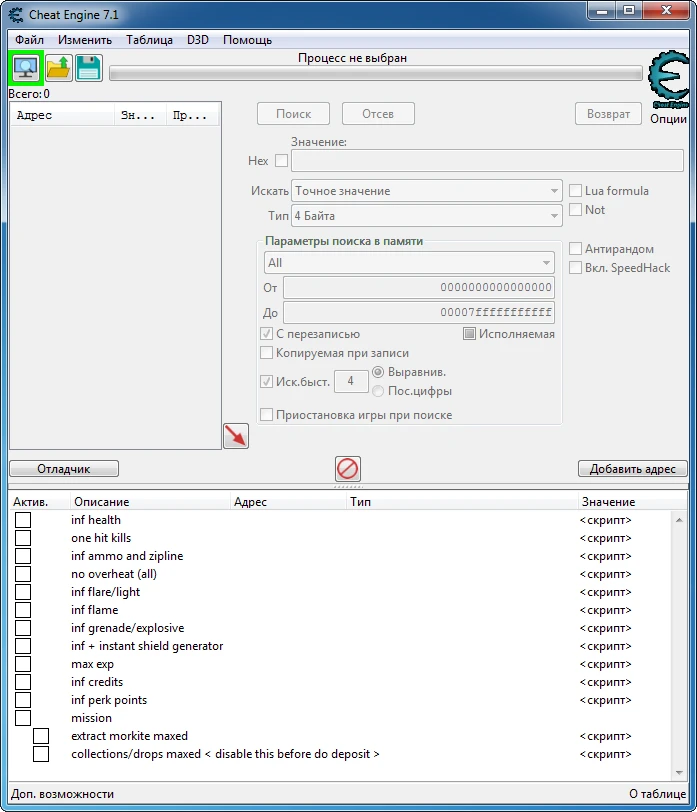This screenshot has width=697, height=812.
Task: Click the address list scroll up arrow
Action: [679, 519]
